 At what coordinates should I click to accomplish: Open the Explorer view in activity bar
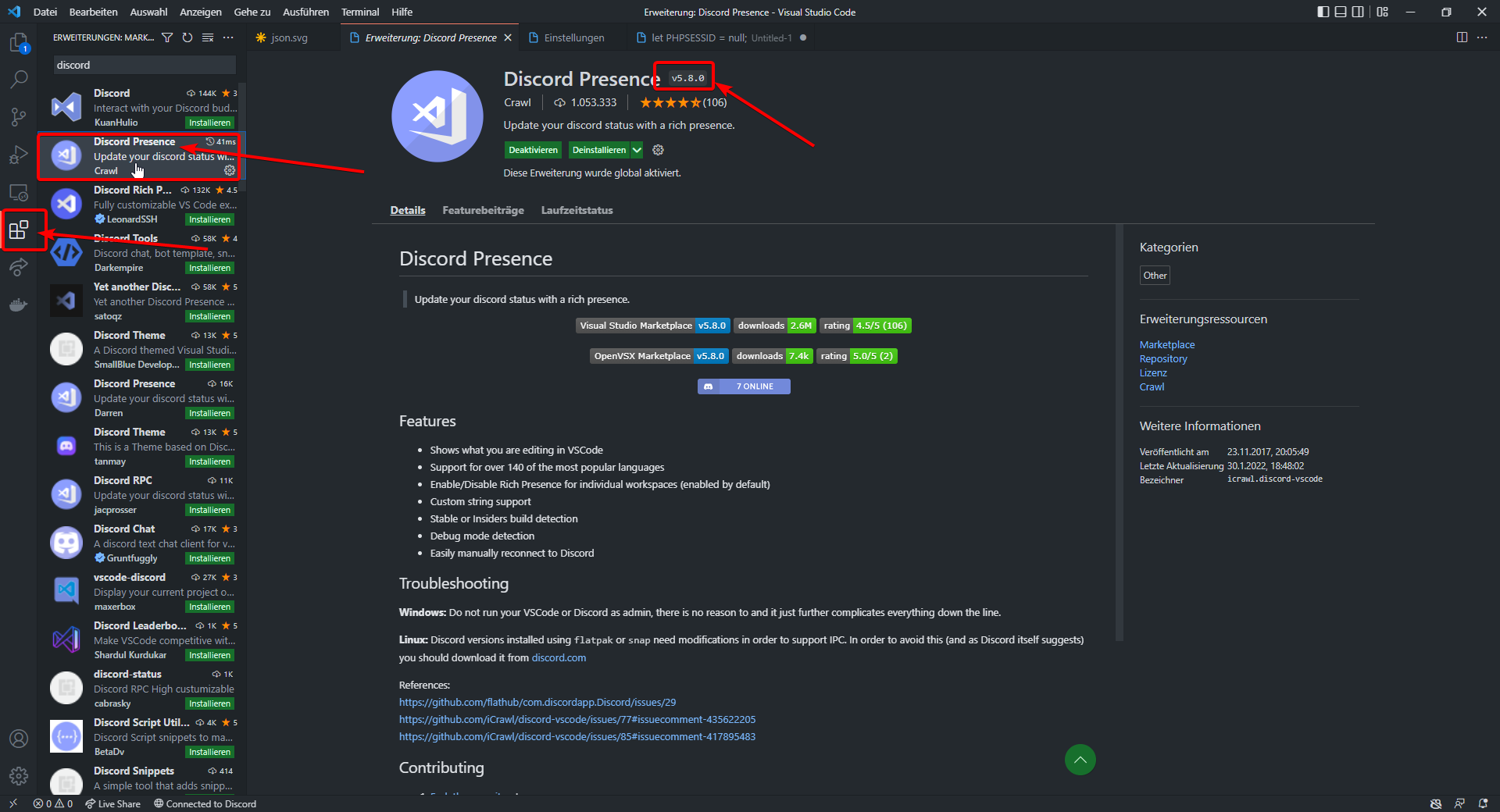19,42
